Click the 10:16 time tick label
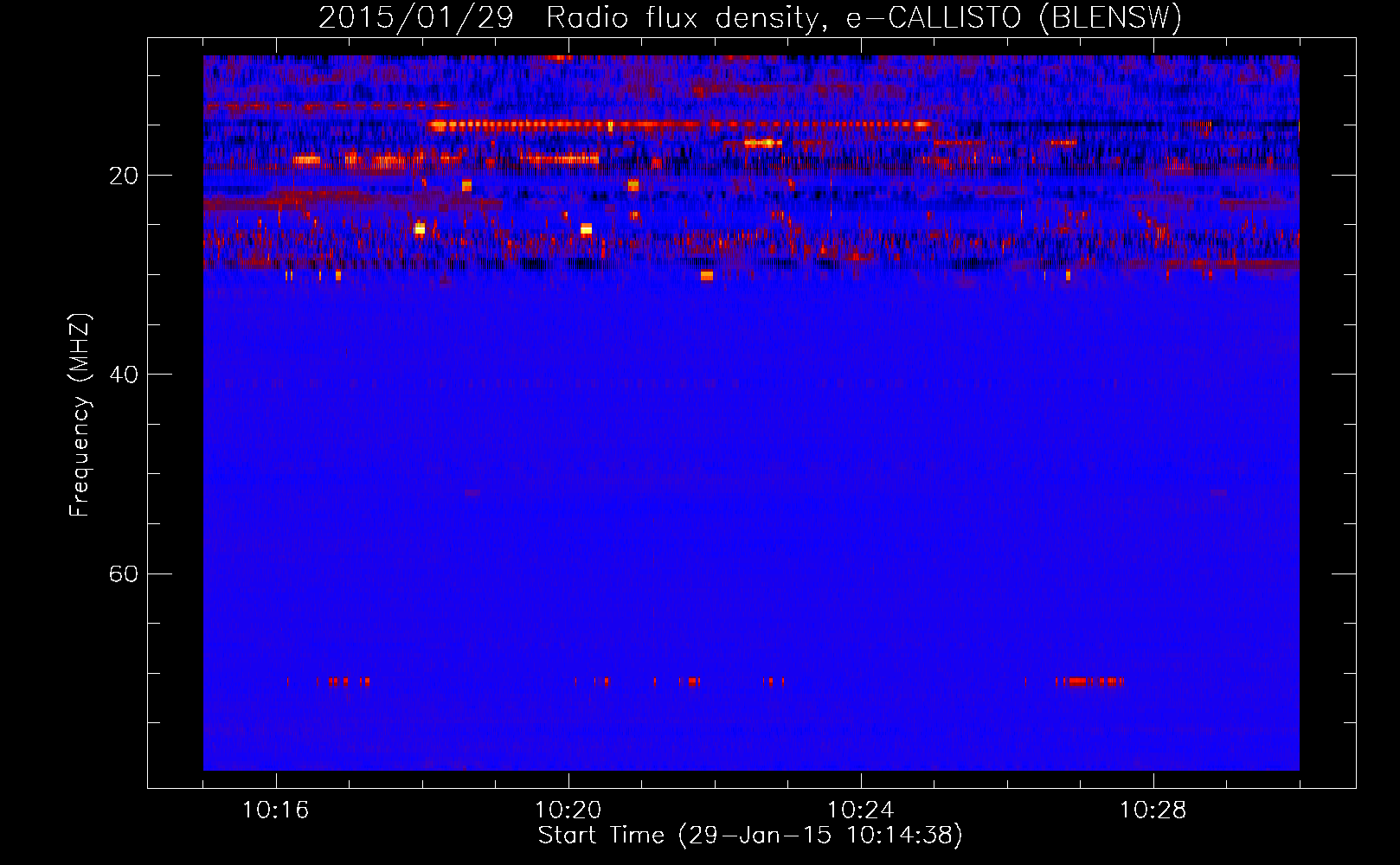The image size is (1400, 865). [275, 811]
